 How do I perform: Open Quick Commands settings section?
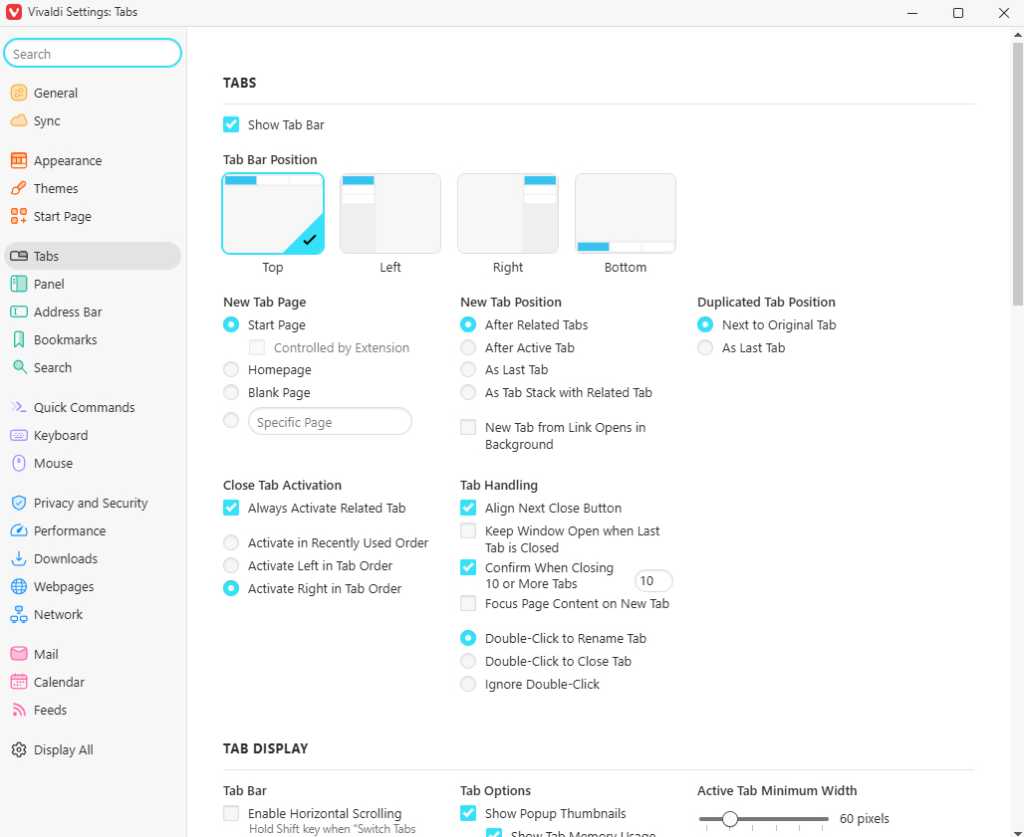(x=84, y=407)
